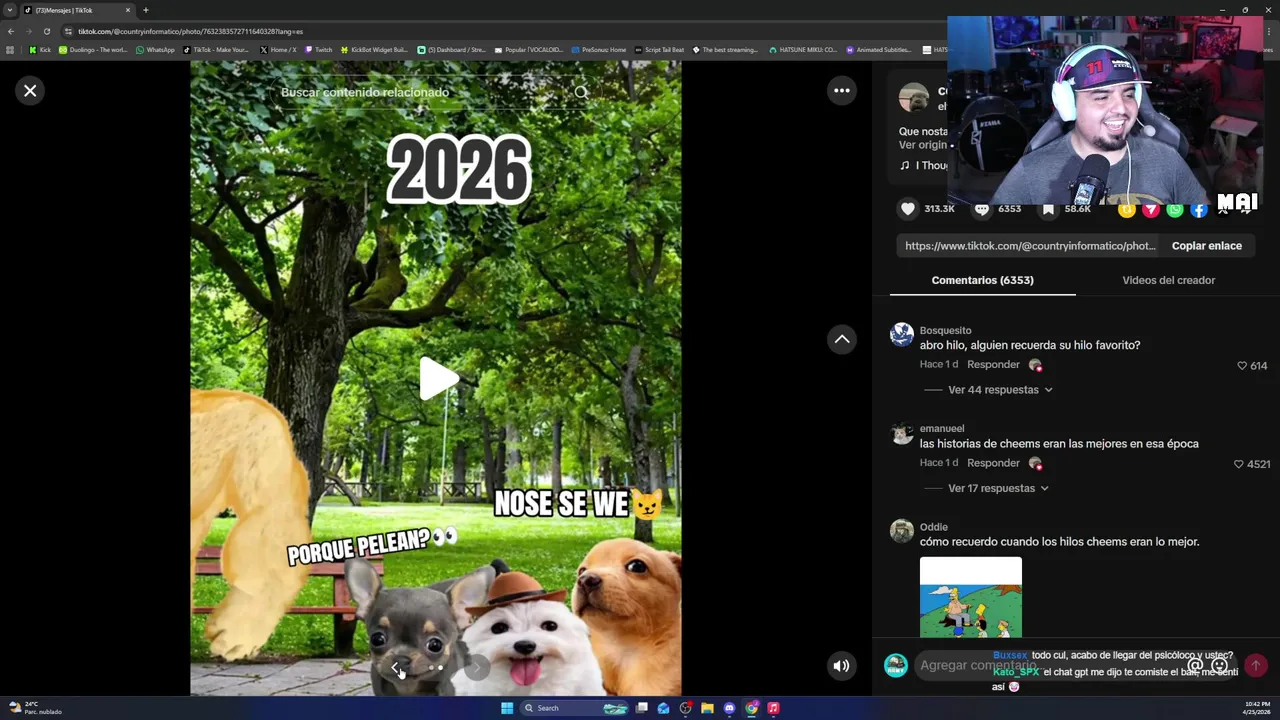Share the post to WhatsApp
The width and height of the screenshot is (1280, 720).
(x=1175, y=209)
